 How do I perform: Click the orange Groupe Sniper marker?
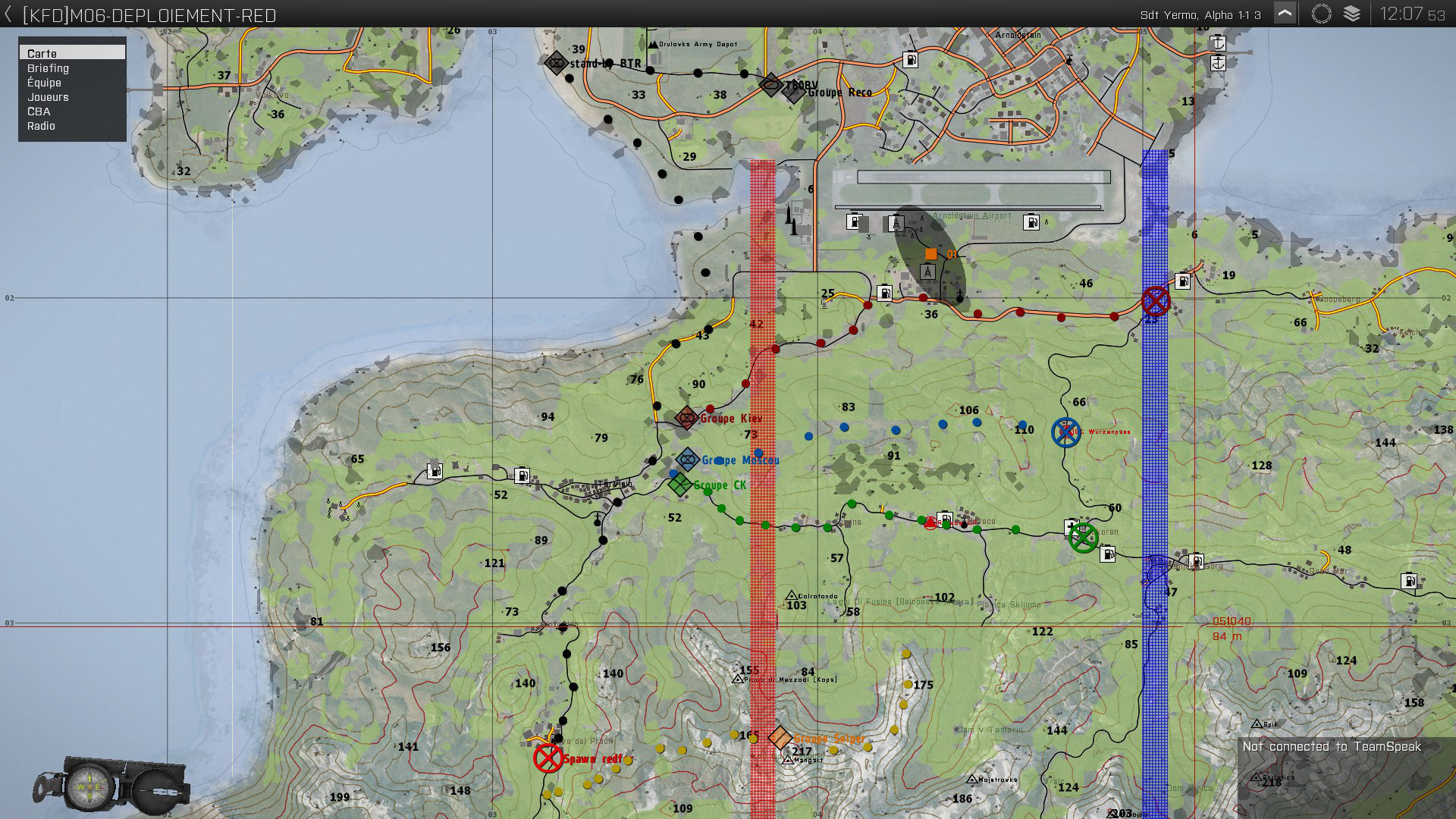(x=780, y=736)
